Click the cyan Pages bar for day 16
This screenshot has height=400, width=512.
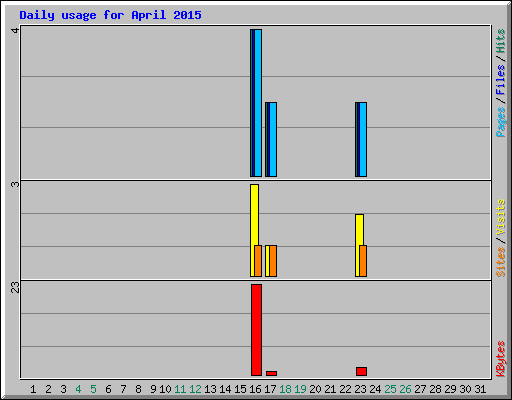point(258,103)
